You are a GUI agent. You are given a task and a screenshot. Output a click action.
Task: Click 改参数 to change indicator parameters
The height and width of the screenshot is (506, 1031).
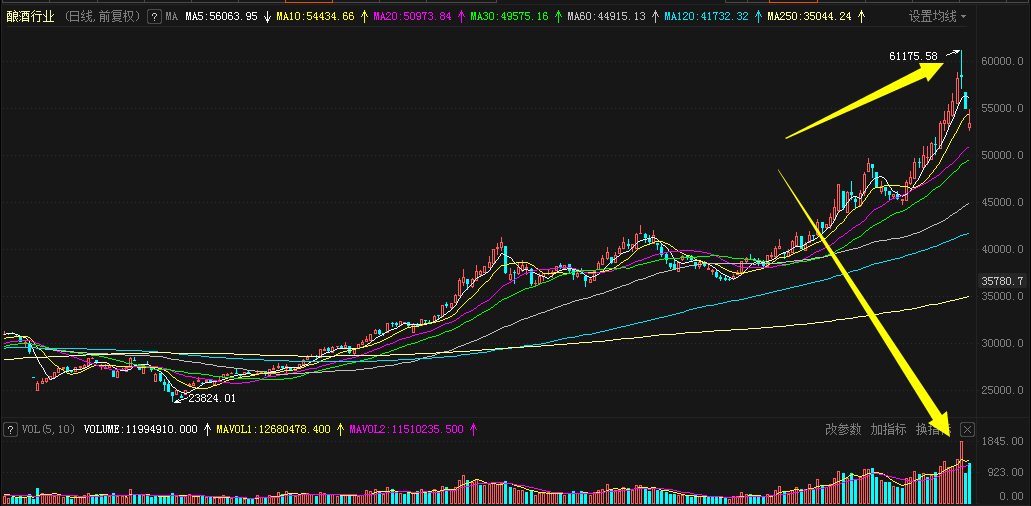(x=842, y=429)
